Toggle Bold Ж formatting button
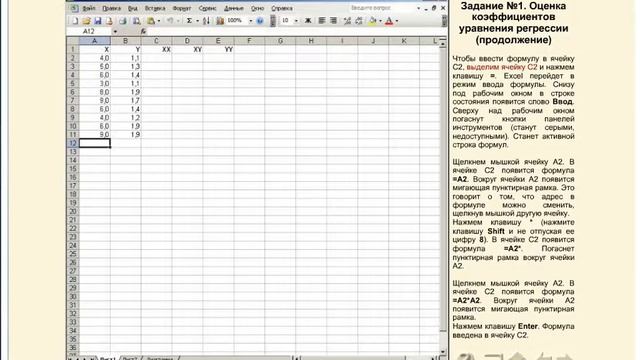The height and width of the screenshot is (360, 640). coord(308,21)
